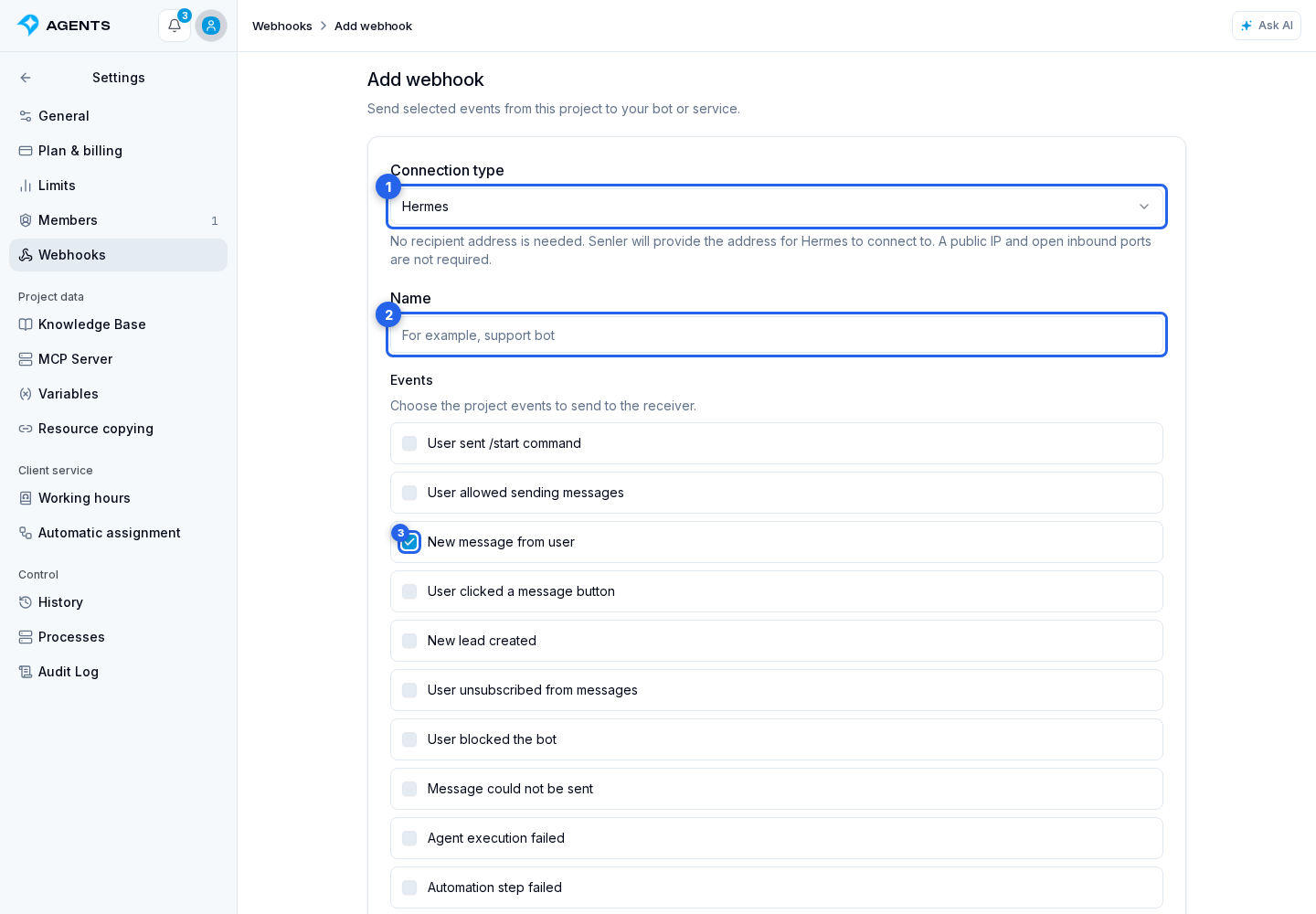Click the dropdown chevron next to Hermes
Viewport: 1316px width, 914px height.
tap(1144, 207)
